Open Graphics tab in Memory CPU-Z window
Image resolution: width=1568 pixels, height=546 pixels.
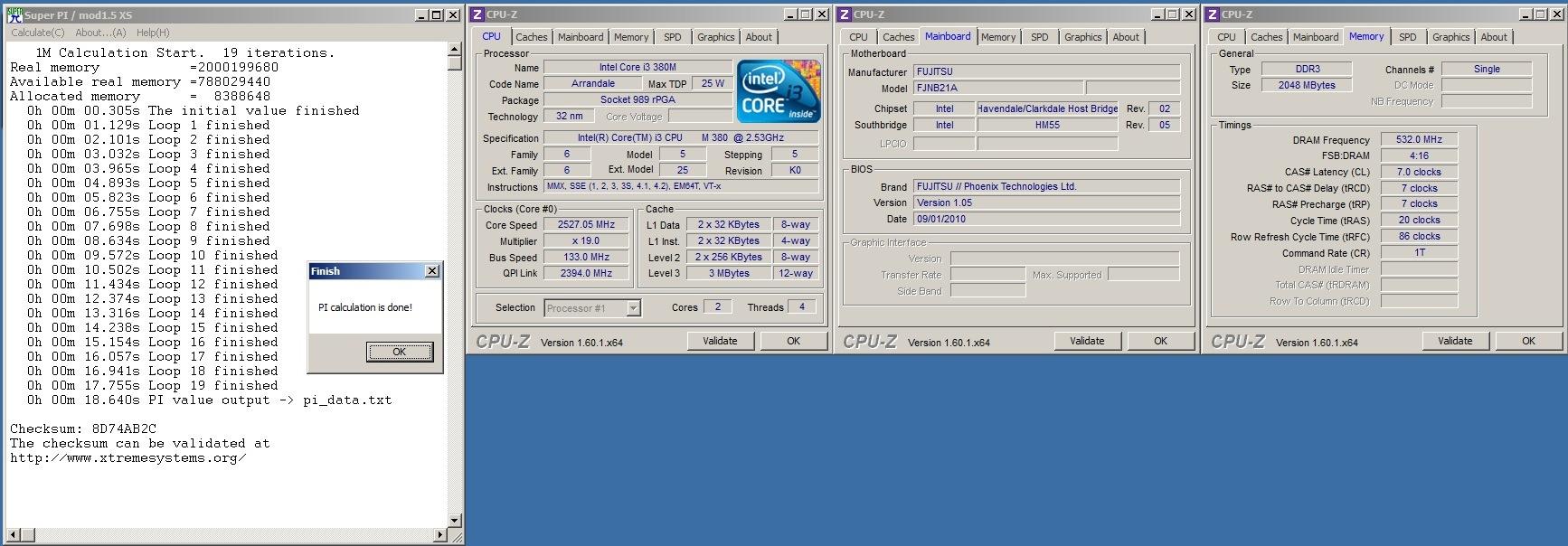tap(1451, 37)
